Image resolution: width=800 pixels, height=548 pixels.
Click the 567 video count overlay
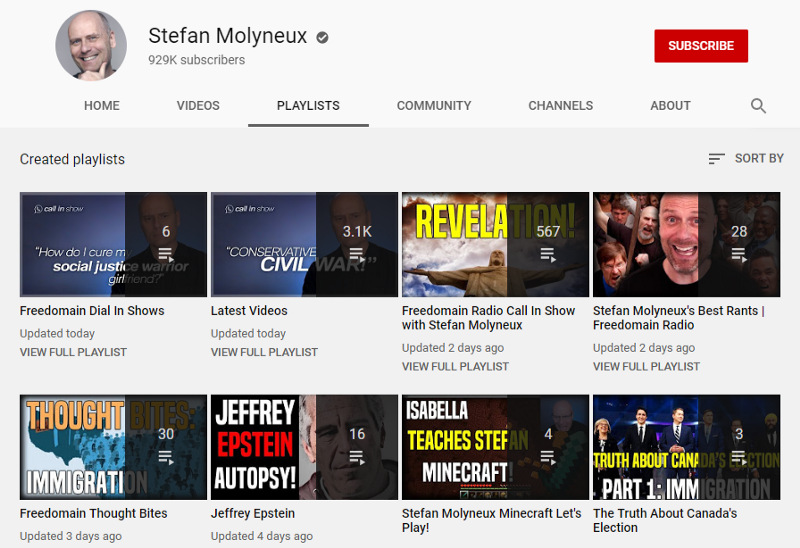click(548, 232)
